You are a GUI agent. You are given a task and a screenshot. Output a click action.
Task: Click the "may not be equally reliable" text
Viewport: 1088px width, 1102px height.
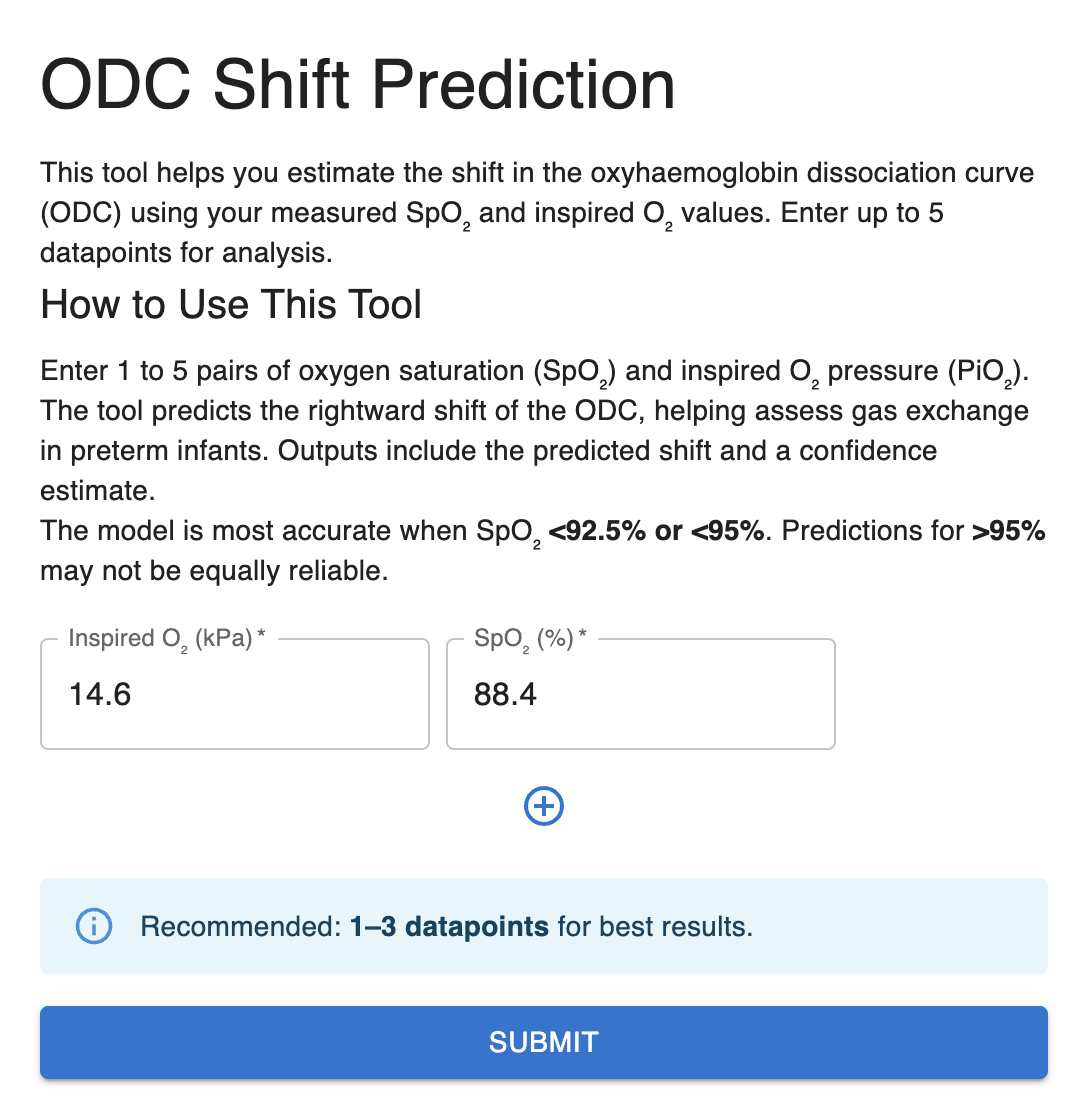(x=213, y=572)
